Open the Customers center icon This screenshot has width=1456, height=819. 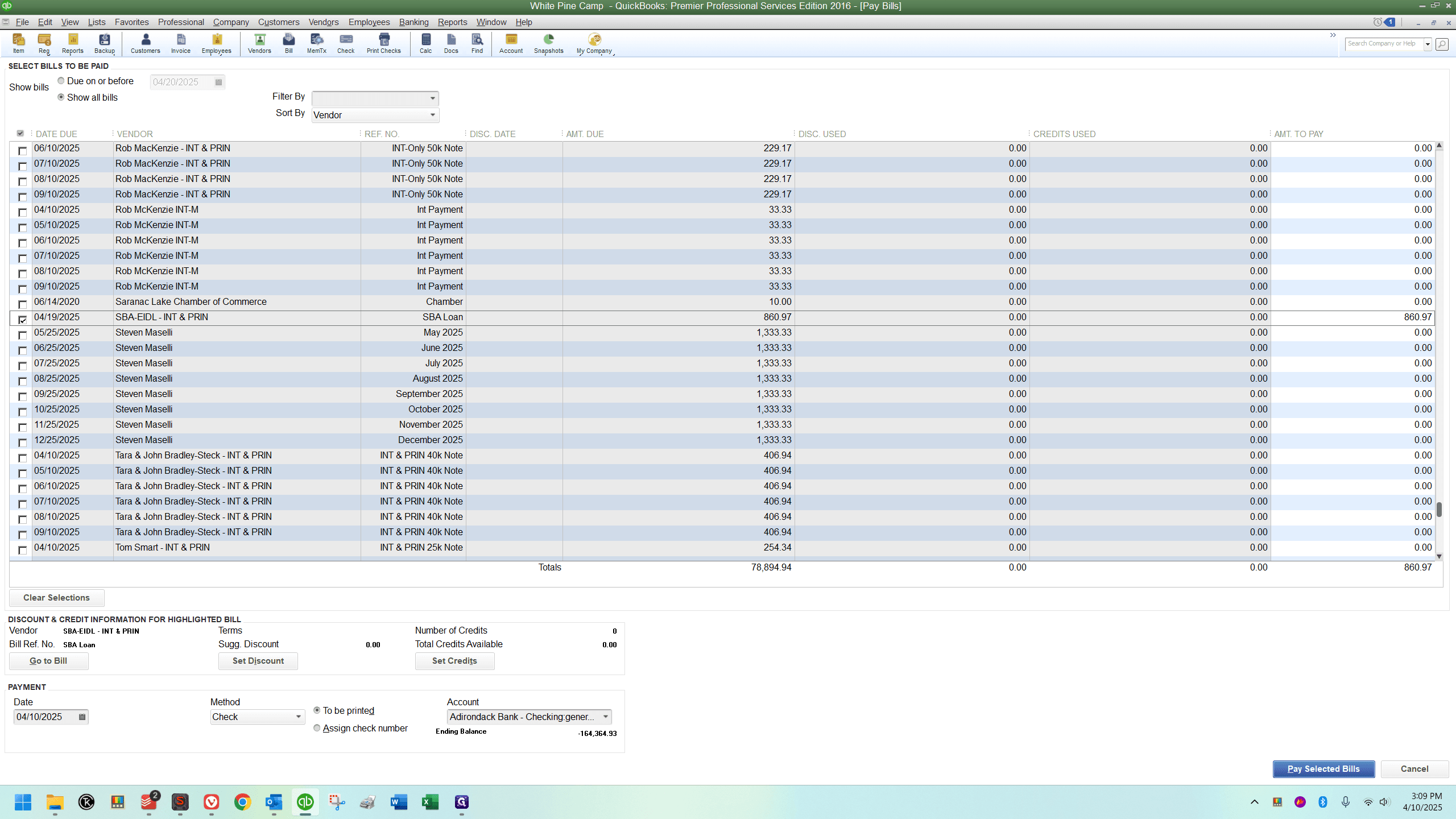pyautogui.click(x=146, y=43)
